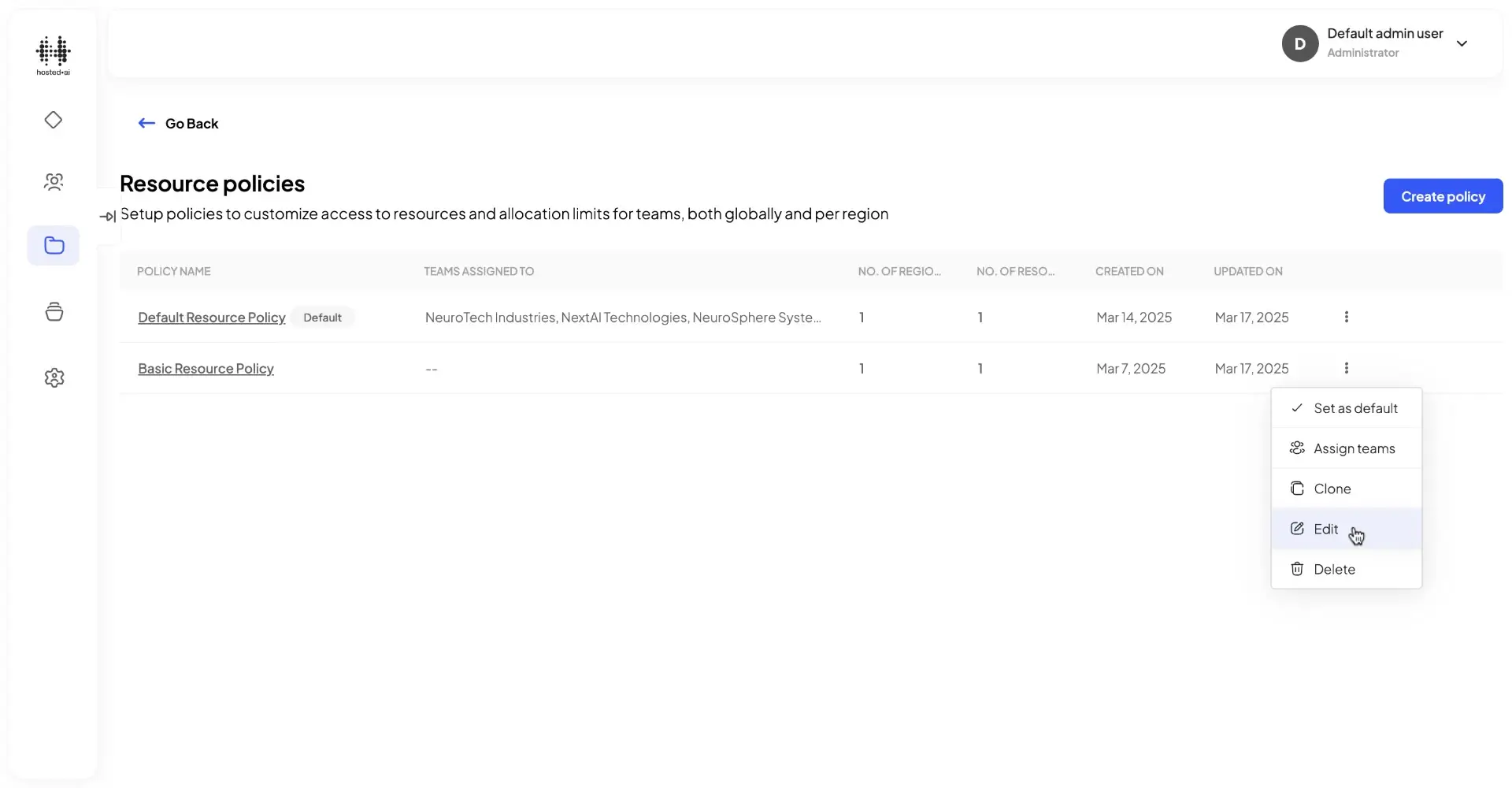Choose Clone in the policy context menu

point(1331,488)
